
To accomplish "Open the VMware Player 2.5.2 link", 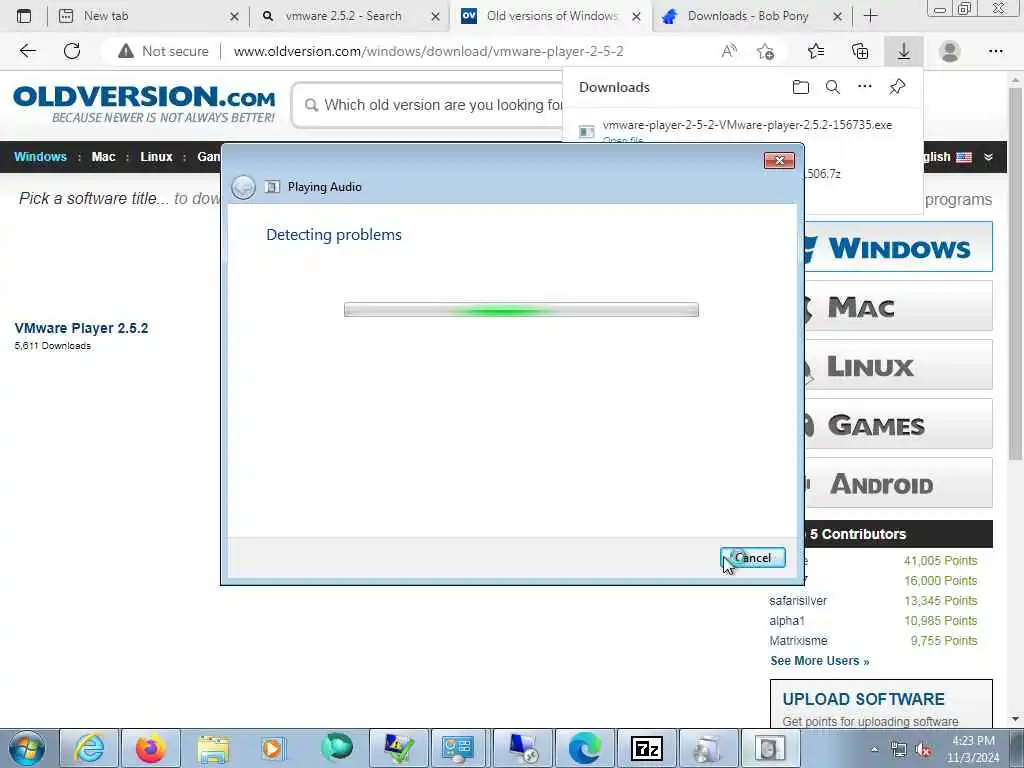I will (x=81, y=328).
